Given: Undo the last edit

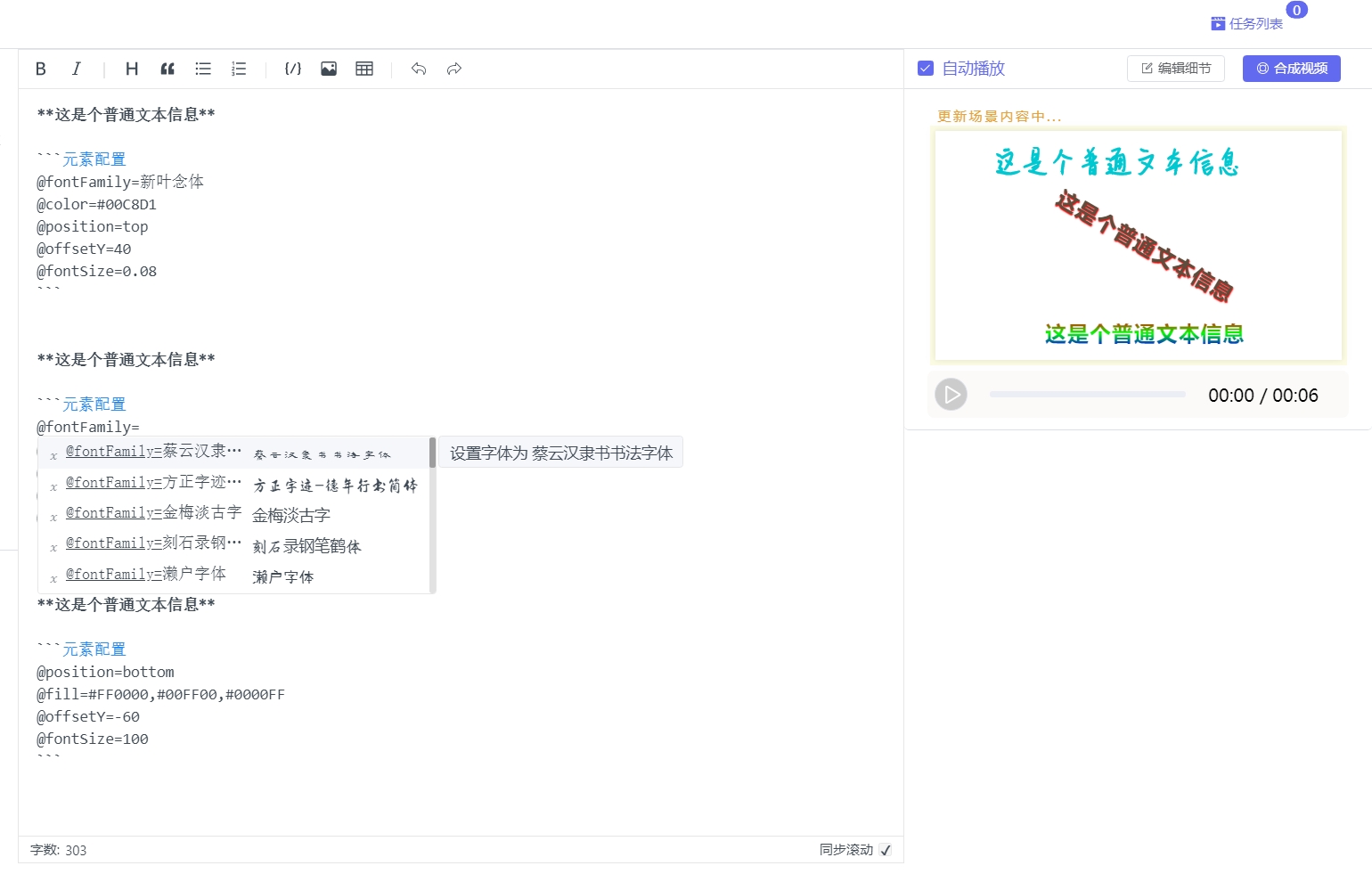Looking at the screenshot, I should (419, 69).
